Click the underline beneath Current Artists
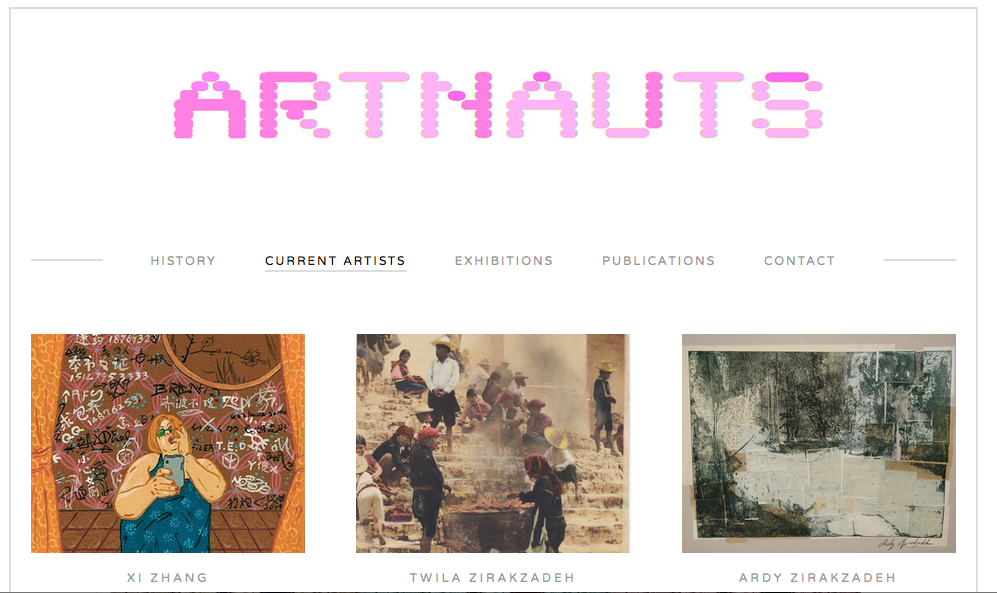The image size is (997, 593). click(x=335, y=271)
